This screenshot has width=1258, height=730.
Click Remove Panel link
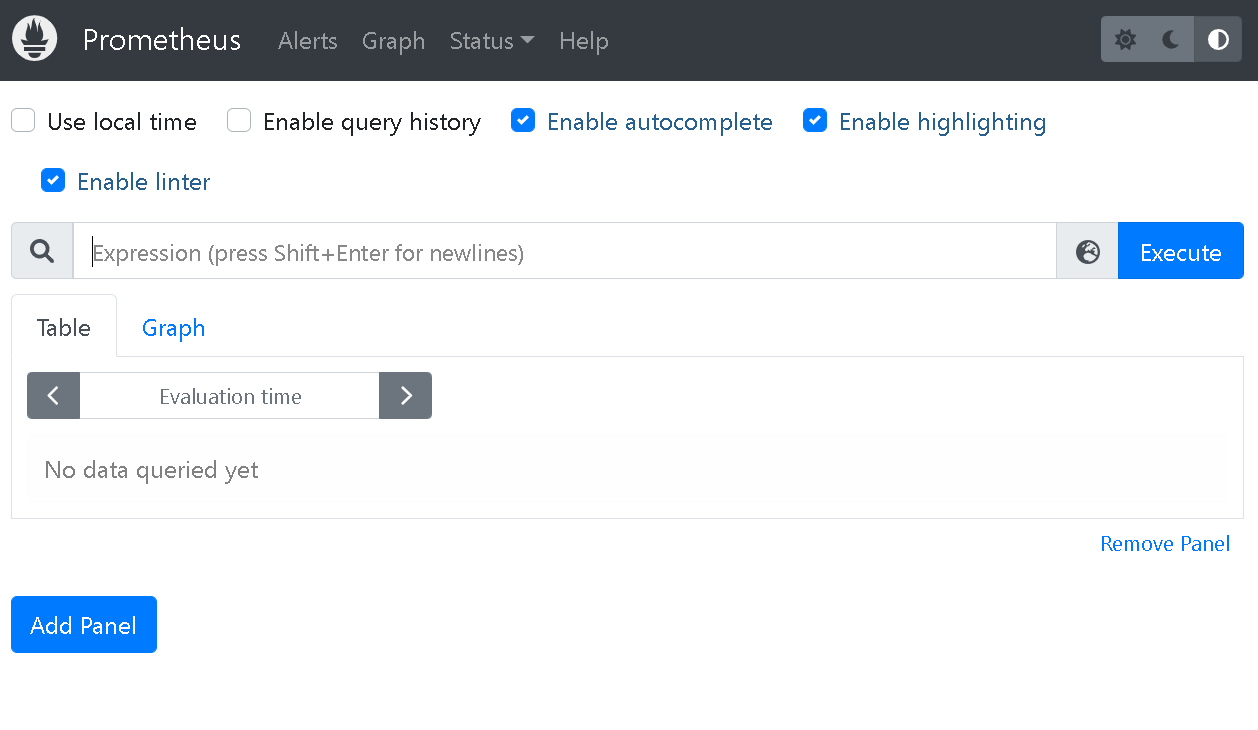1165,543
